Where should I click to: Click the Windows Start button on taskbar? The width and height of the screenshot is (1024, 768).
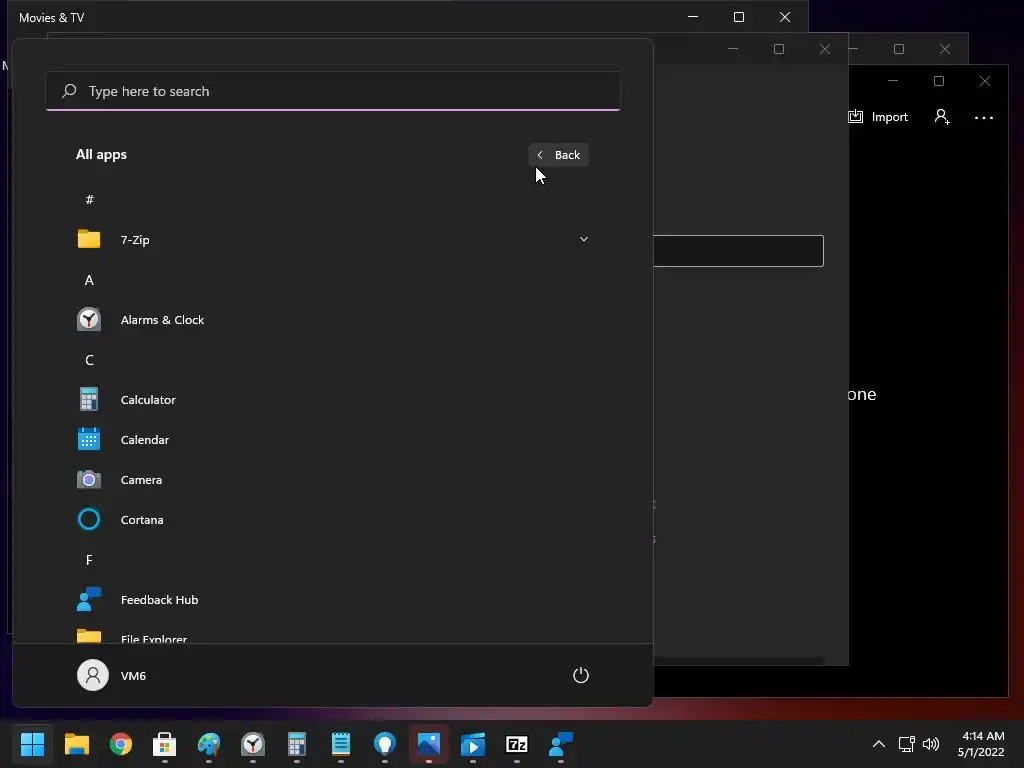click(x=33, y=744)
